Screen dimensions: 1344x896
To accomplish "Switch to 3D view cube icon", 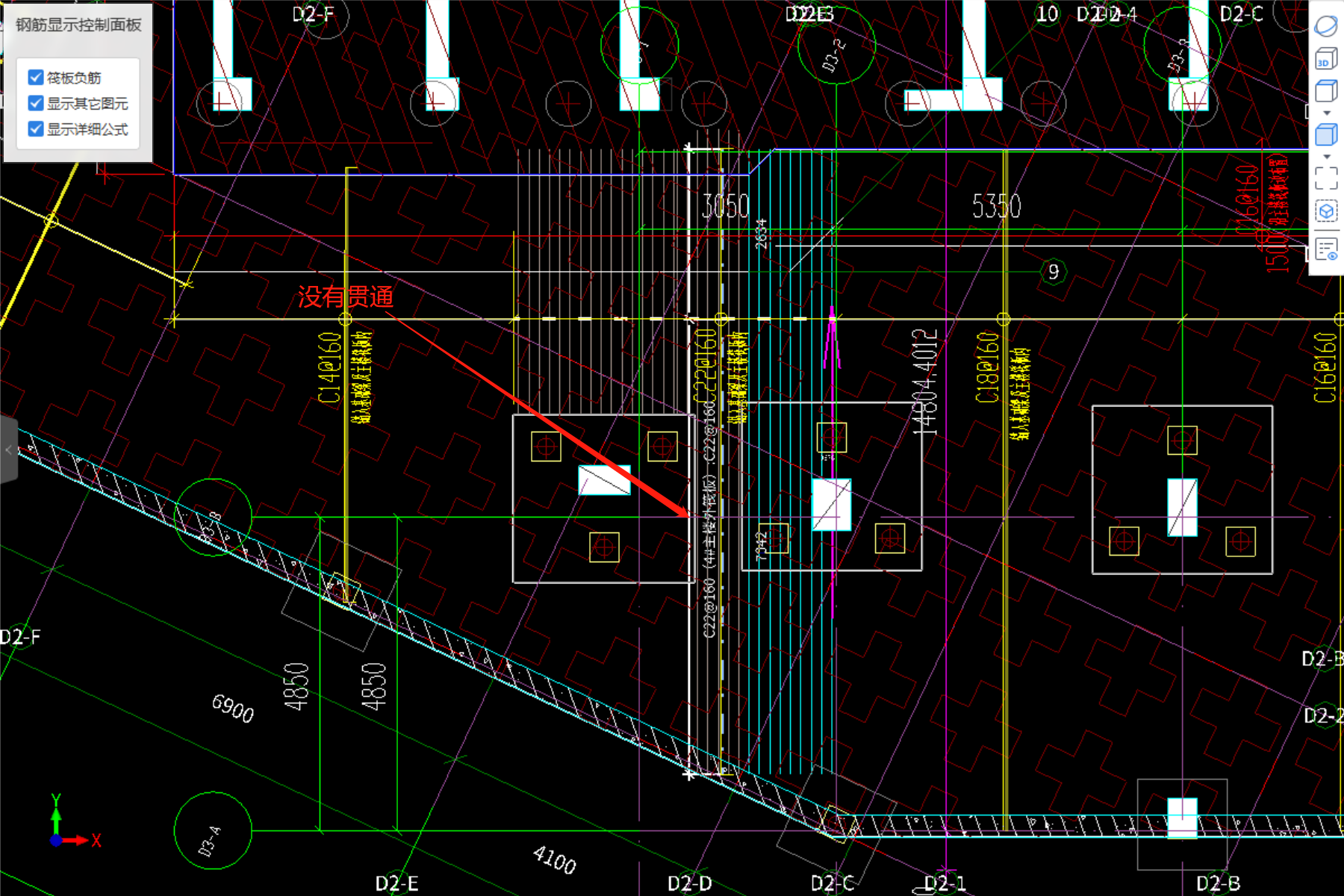I will coord(1326,58).
